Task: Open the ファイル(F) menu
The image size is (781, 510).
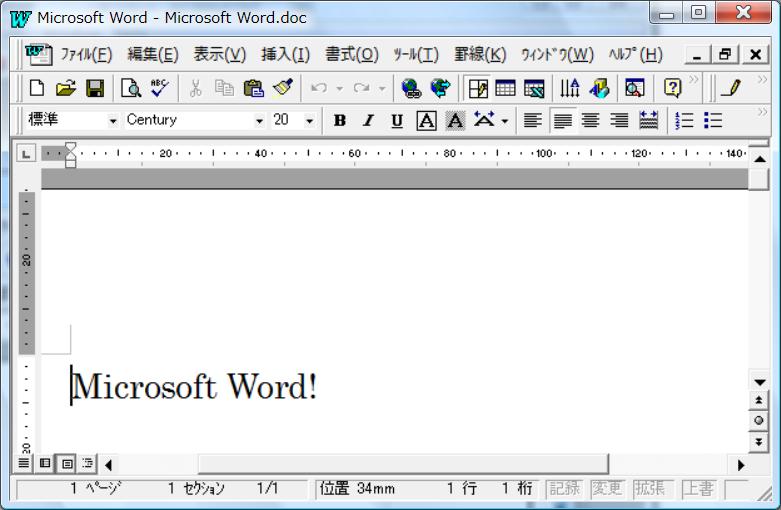Action: [x=86, y=54]
